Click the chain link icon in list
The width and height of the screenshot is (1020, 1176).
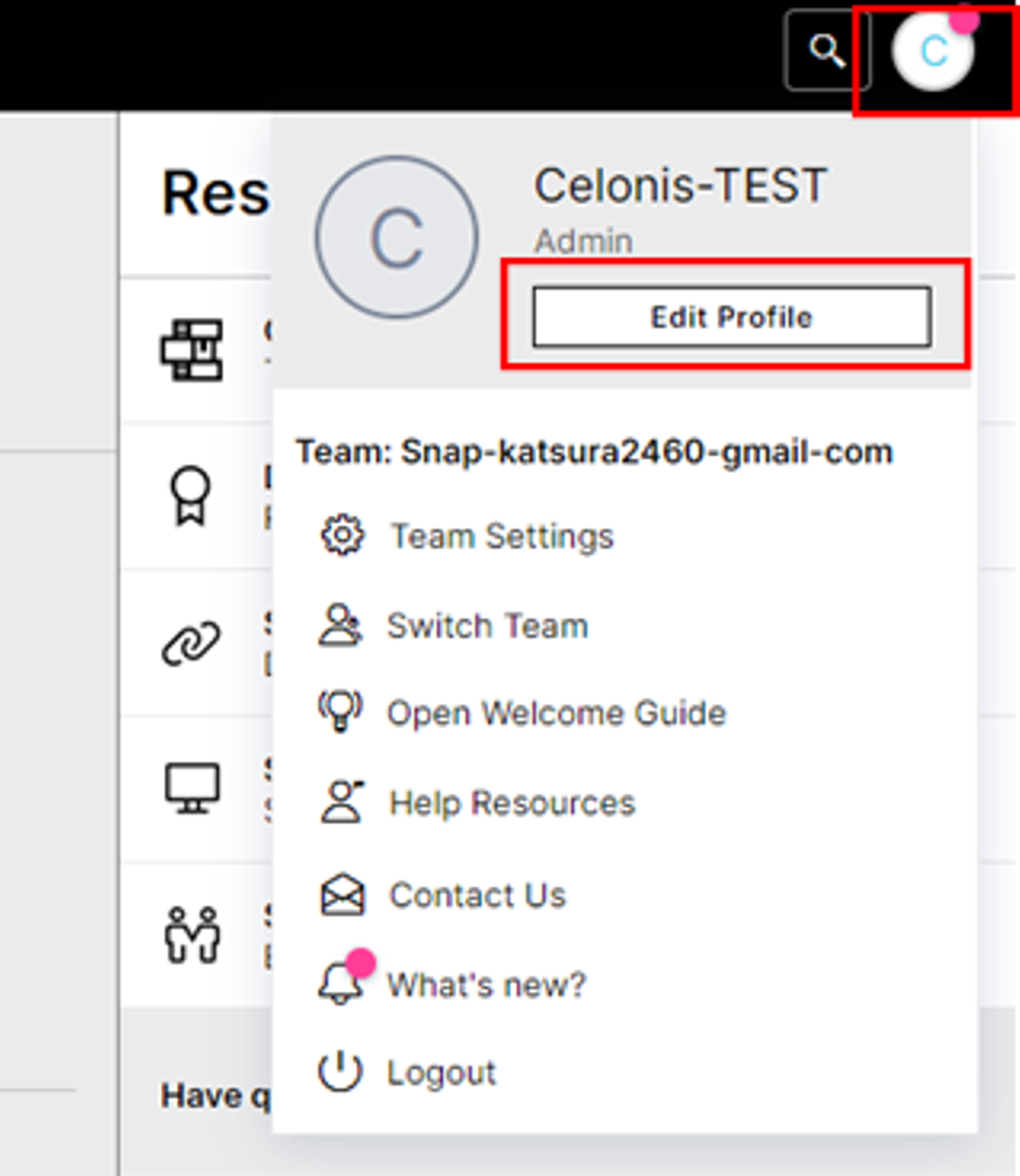click(191, 644)
